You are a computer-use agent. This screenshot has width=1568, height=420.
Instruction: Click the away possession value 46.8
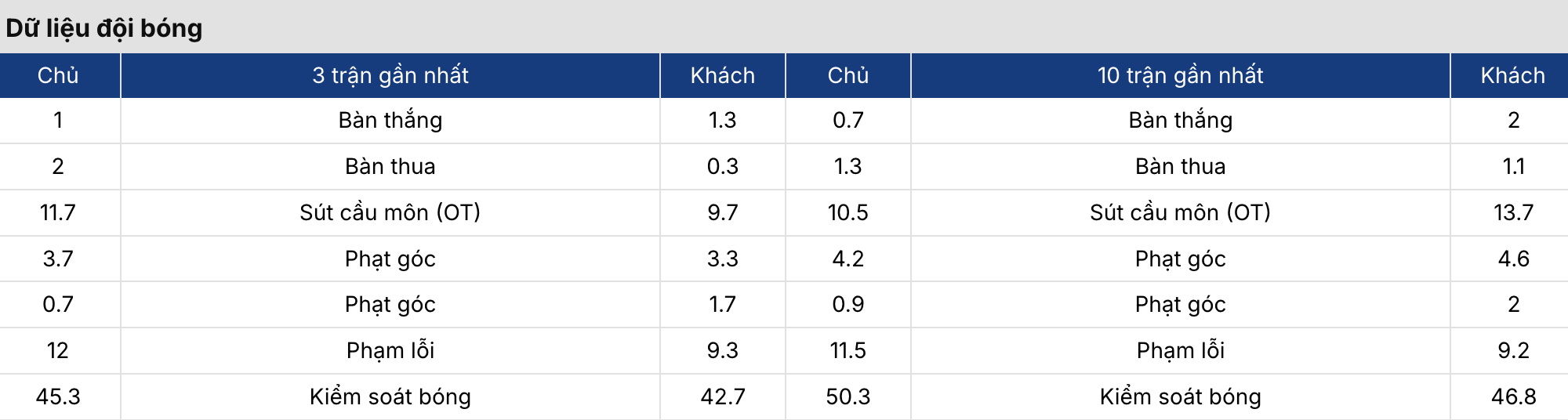(1512, 396)
